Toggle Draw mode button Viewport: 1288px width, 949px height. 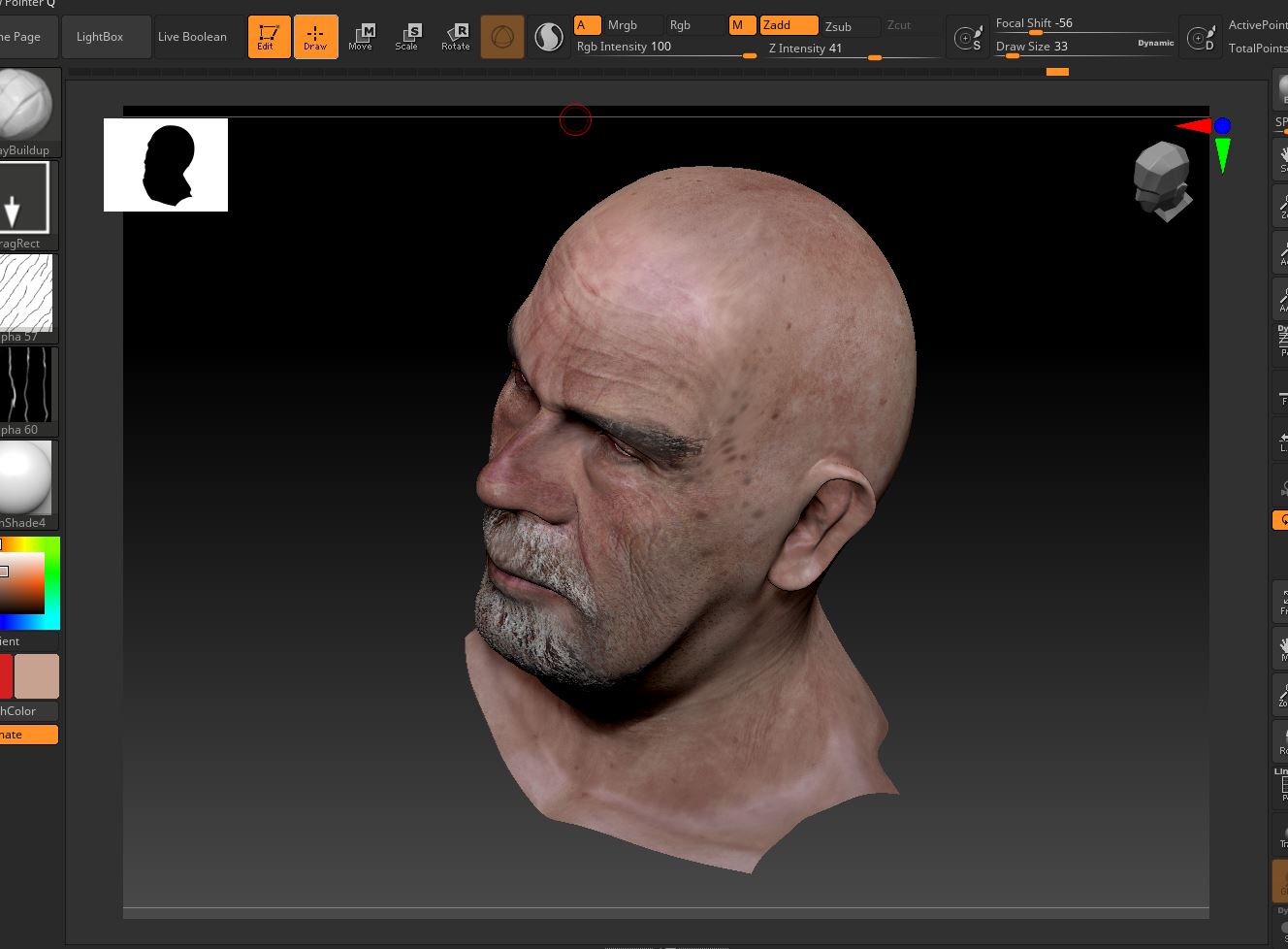(x=315, y=37)
